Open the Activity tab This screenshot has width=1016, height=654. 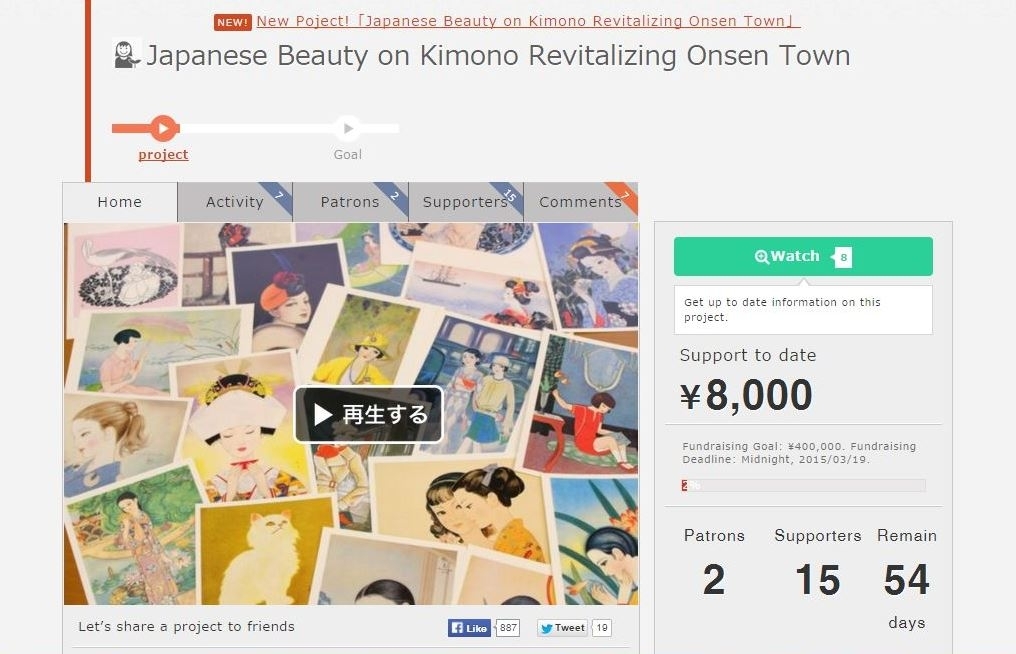coord(235,202)
